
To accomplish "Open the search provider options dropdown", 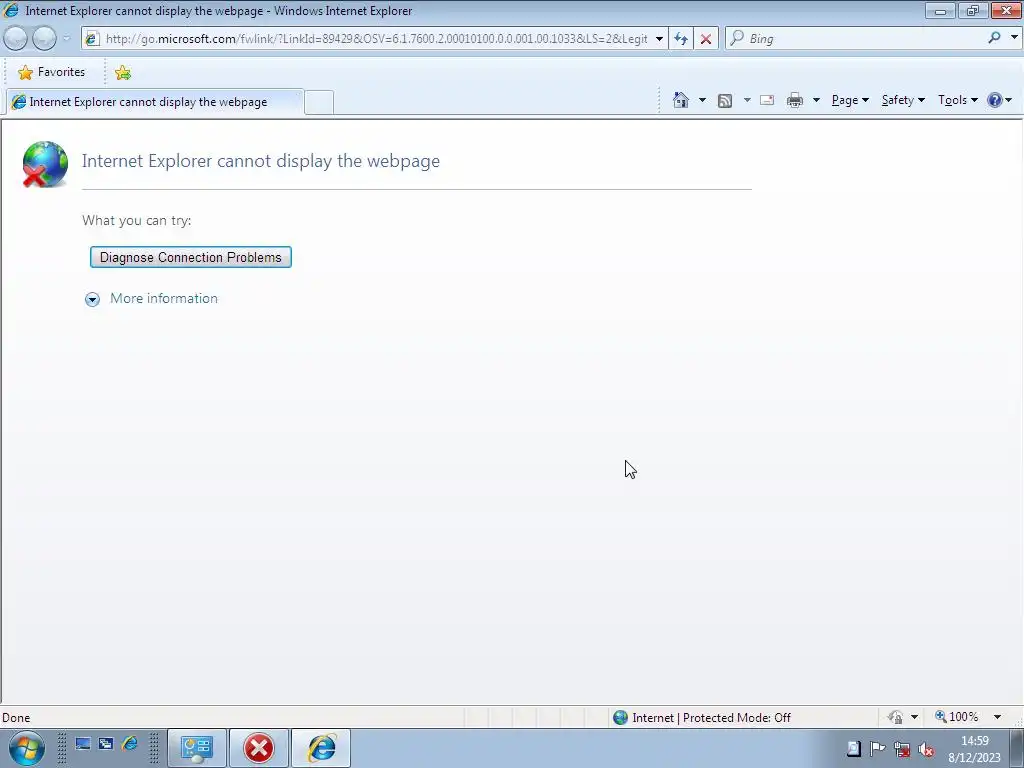I will point(1014,38).
